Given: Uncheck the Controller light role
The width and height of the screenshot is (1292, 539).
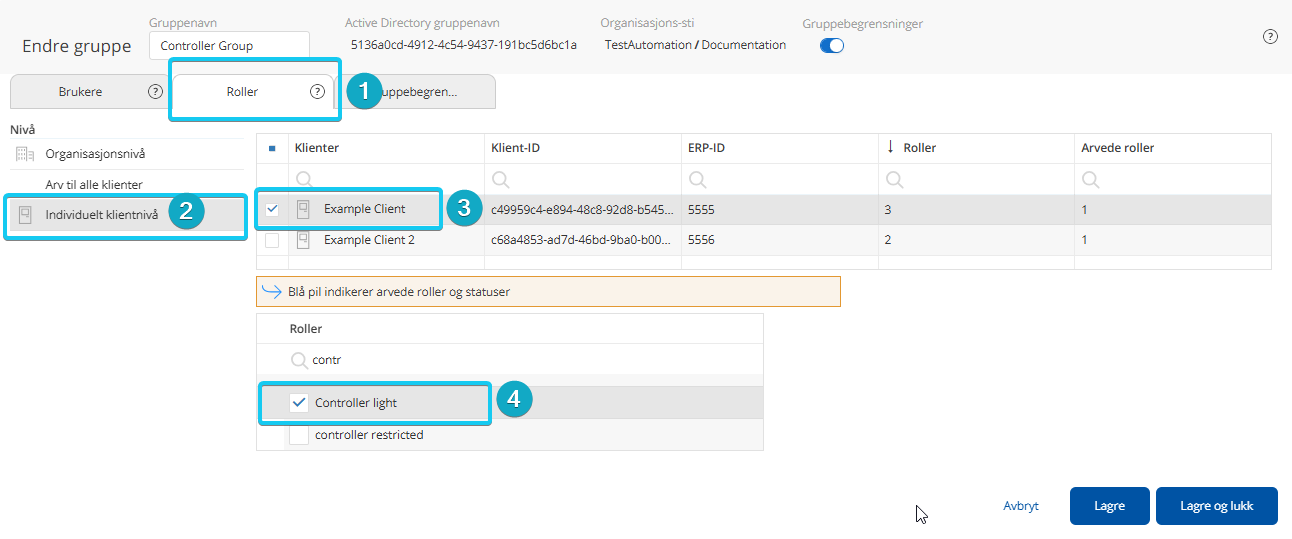Looking at the screenshot, I should (x=298, y=403).
